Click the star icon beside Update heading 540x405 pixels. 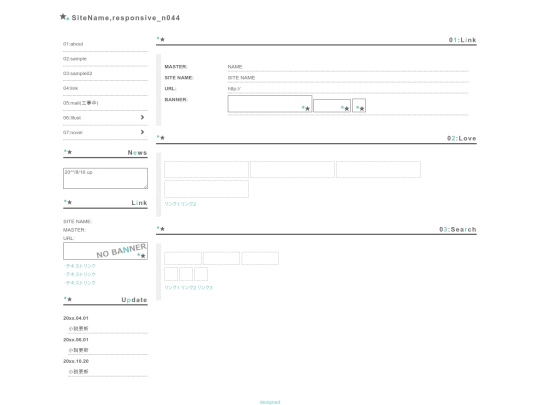[x=68, y=299]
